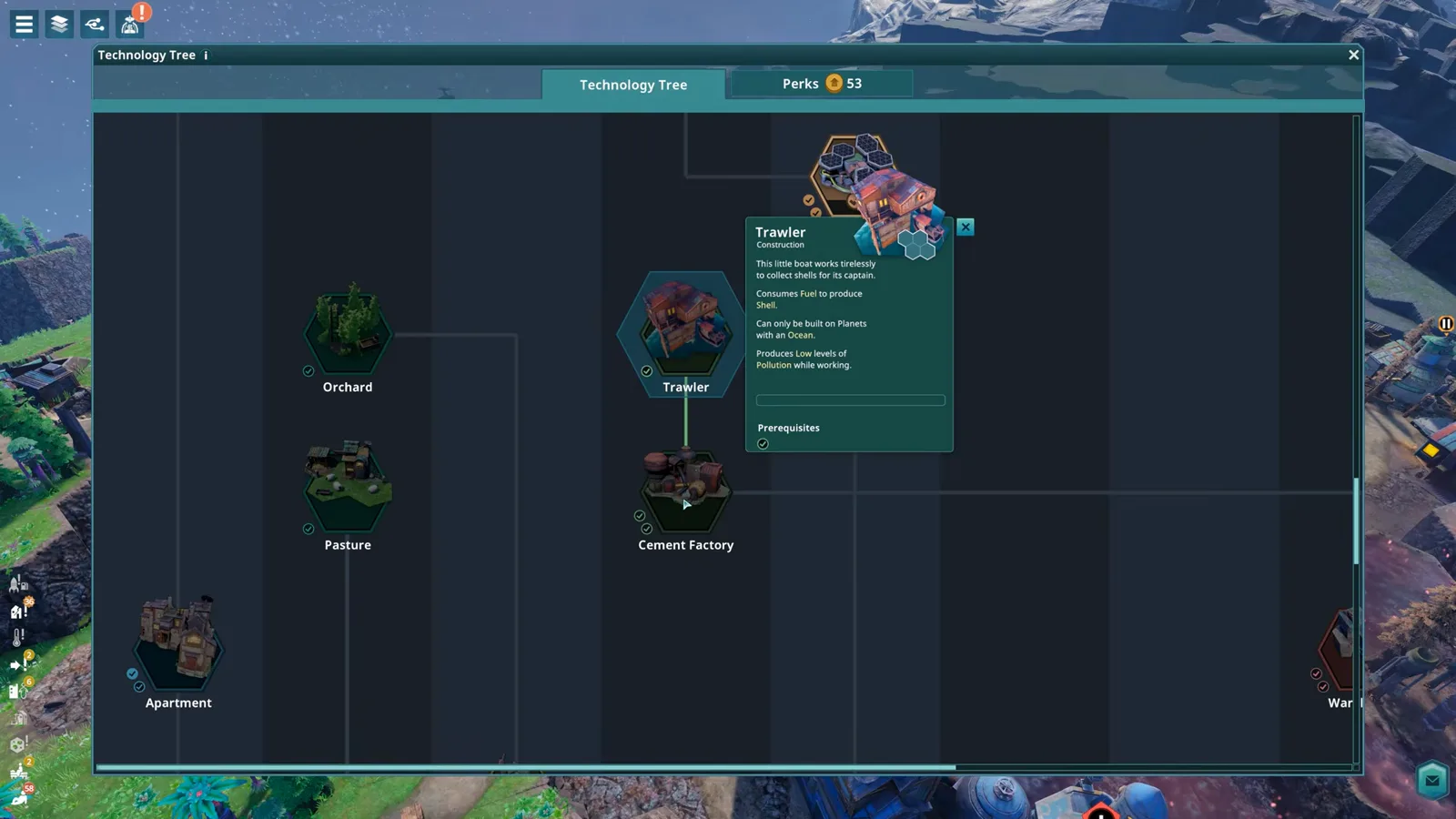Click the blue checkmark on the Apartment node
This screenshot has width=1456, height=819.
[132, 674]
